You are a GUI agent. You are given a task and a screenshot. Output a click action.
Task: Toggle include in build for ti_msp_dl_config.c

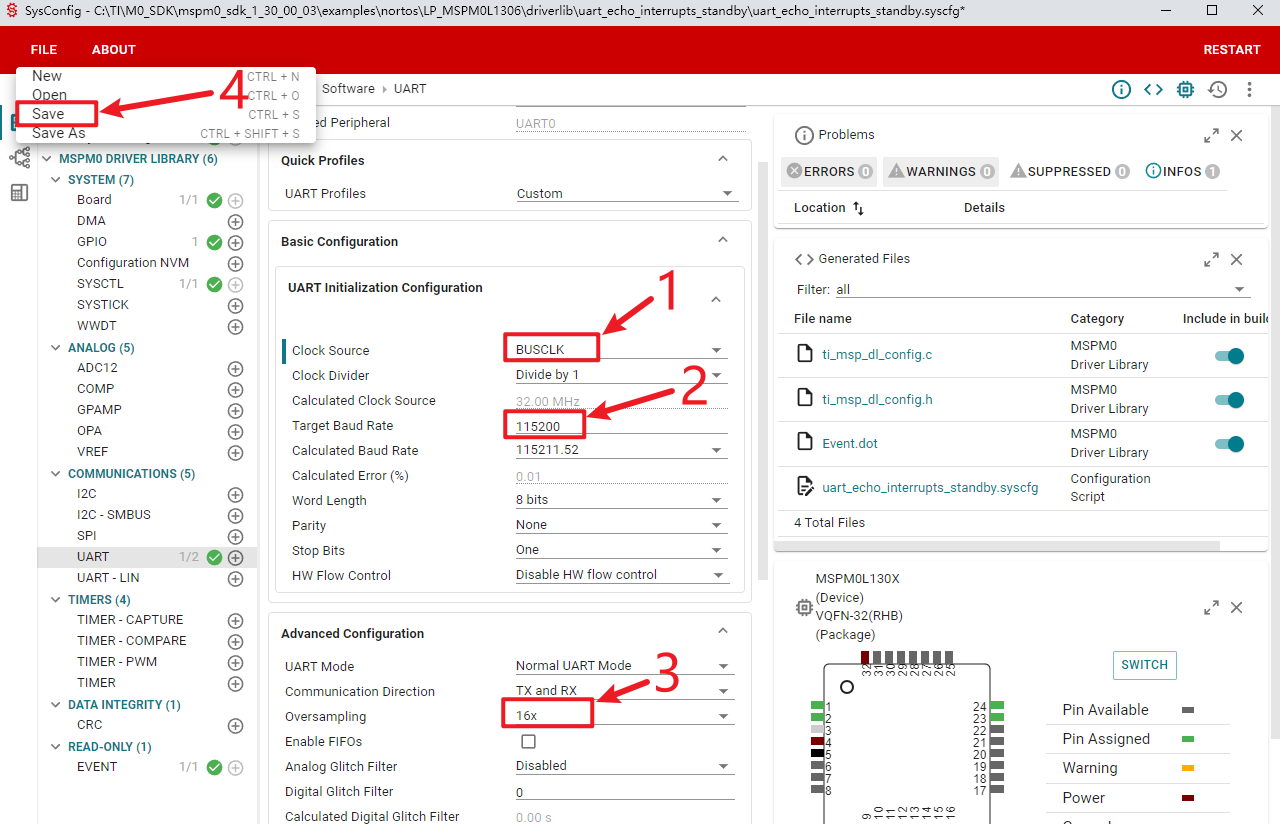click(1229, 356)
